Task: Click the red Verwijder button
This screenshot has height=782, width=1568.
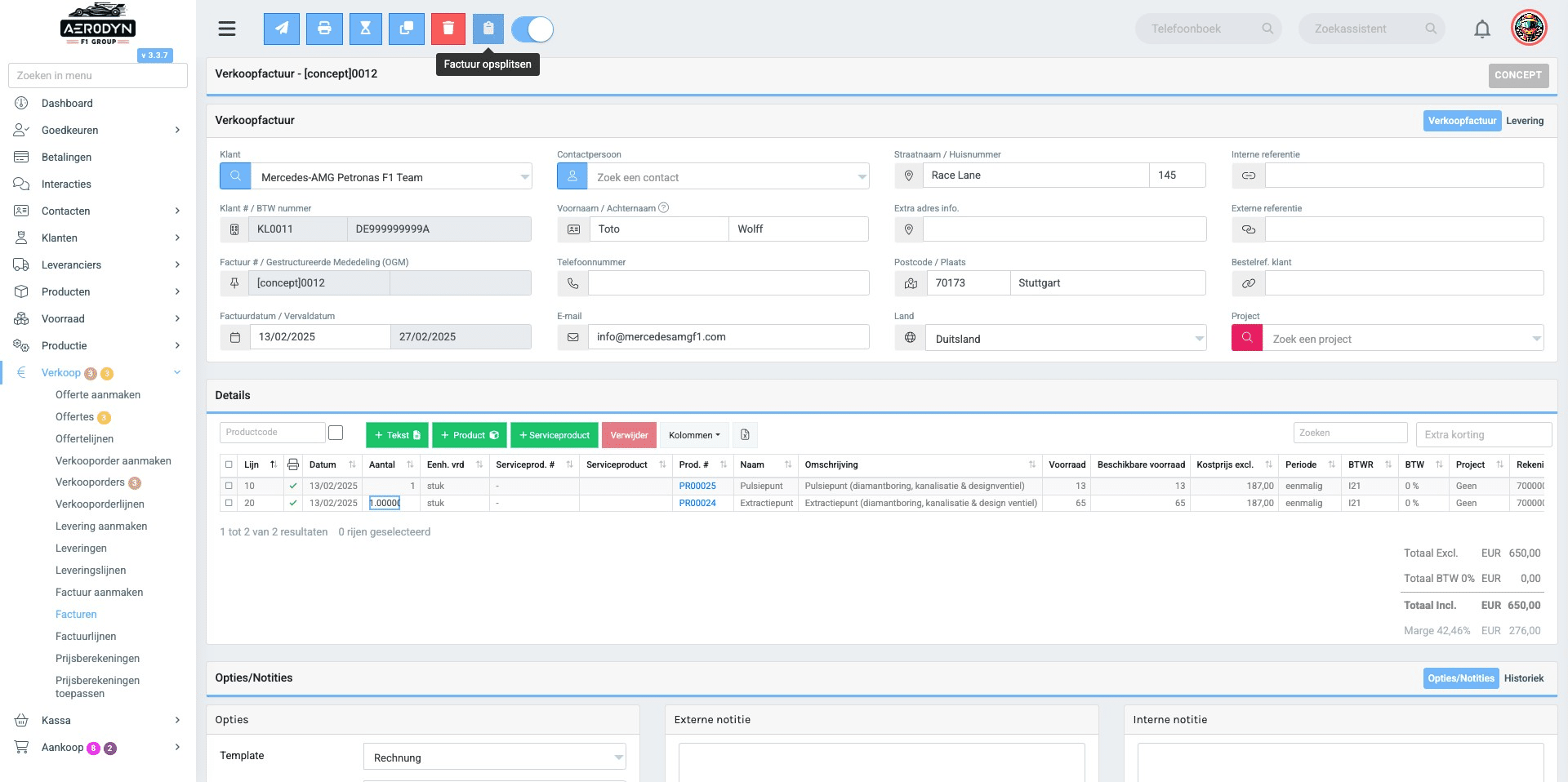Action: 629,435
